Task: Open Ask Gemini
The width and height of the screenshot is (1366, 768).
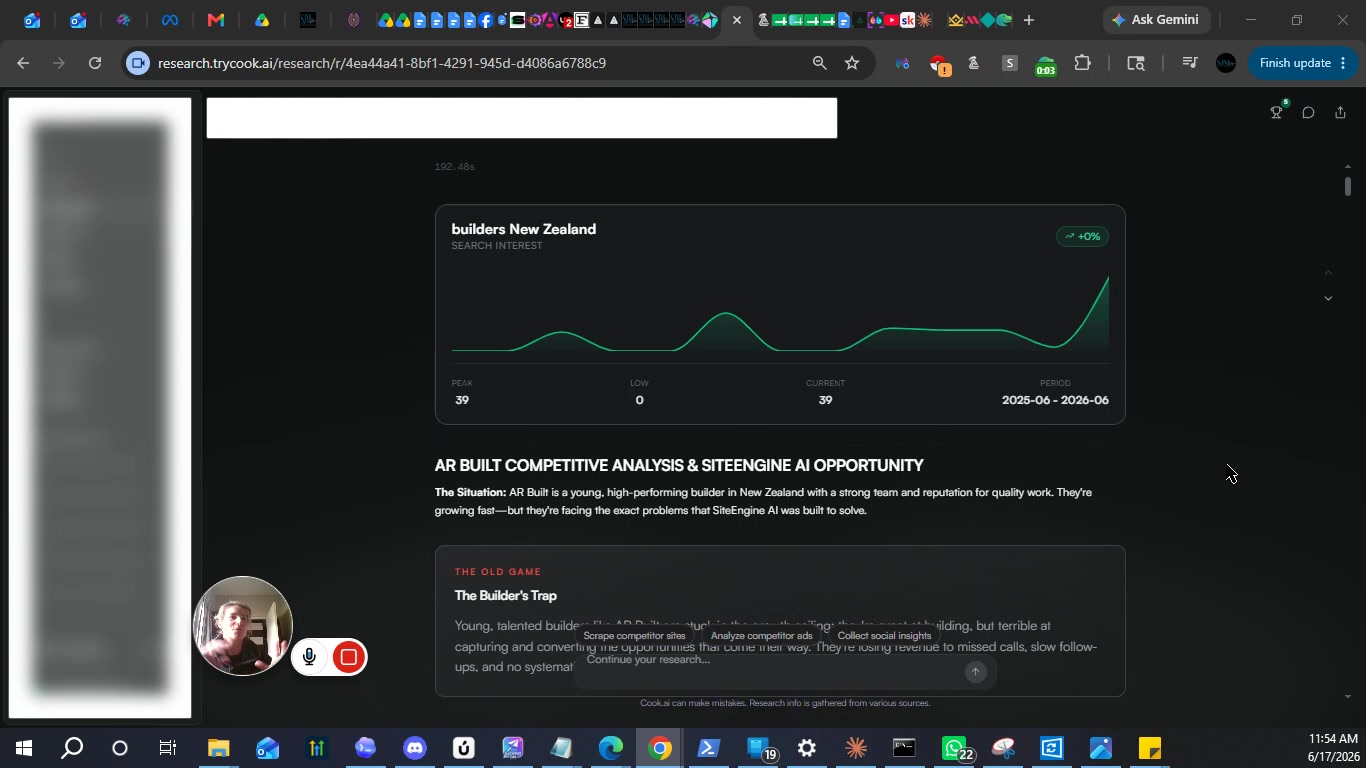Action: click(1158, 20)
